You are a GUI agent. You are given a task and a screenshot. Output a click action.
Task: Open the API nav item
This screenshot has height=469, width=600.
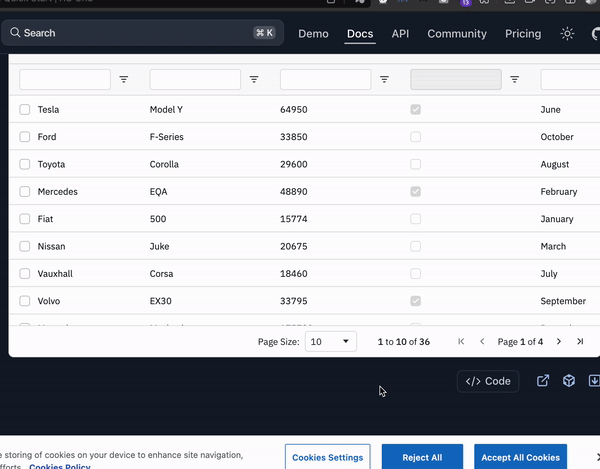tap(400, 34)
